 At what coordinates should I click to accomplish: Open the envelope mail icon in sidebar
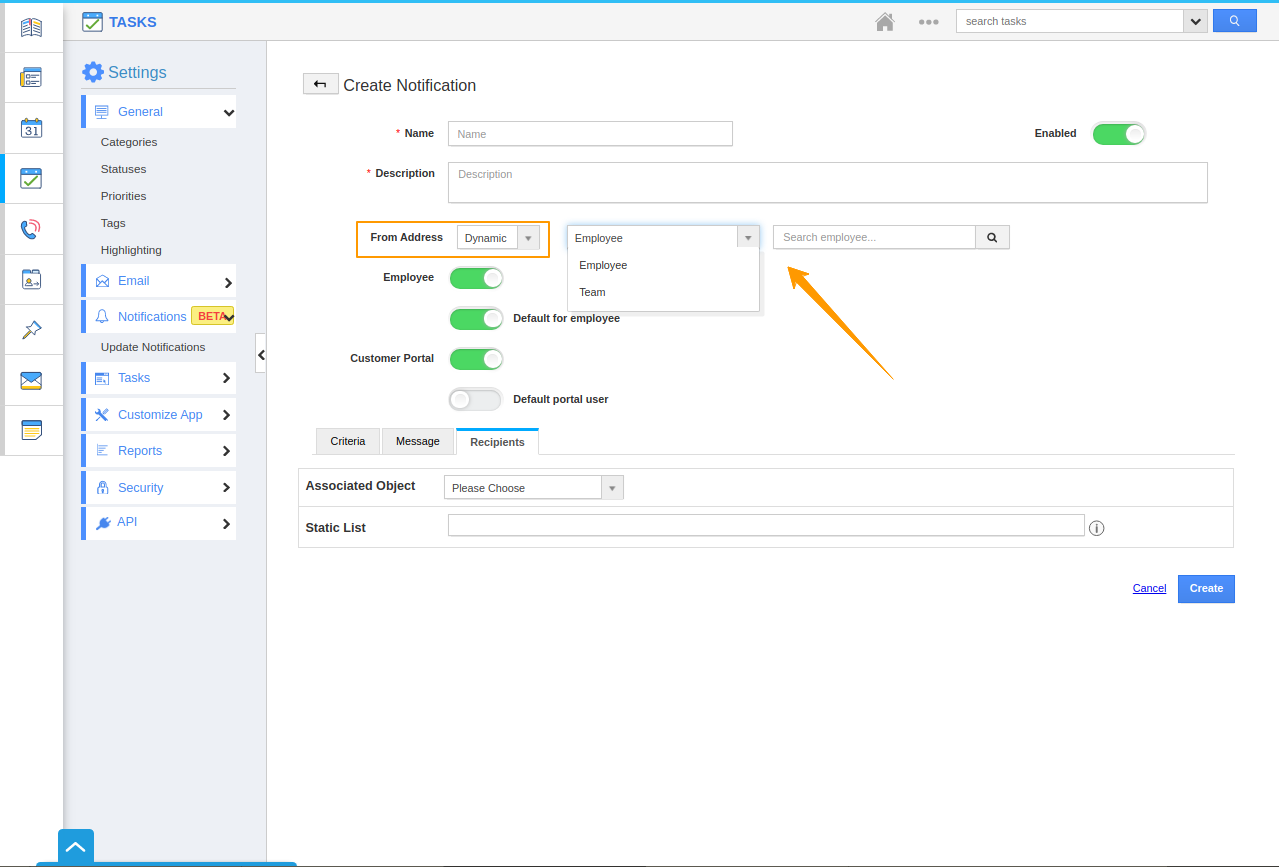point(31,380)
